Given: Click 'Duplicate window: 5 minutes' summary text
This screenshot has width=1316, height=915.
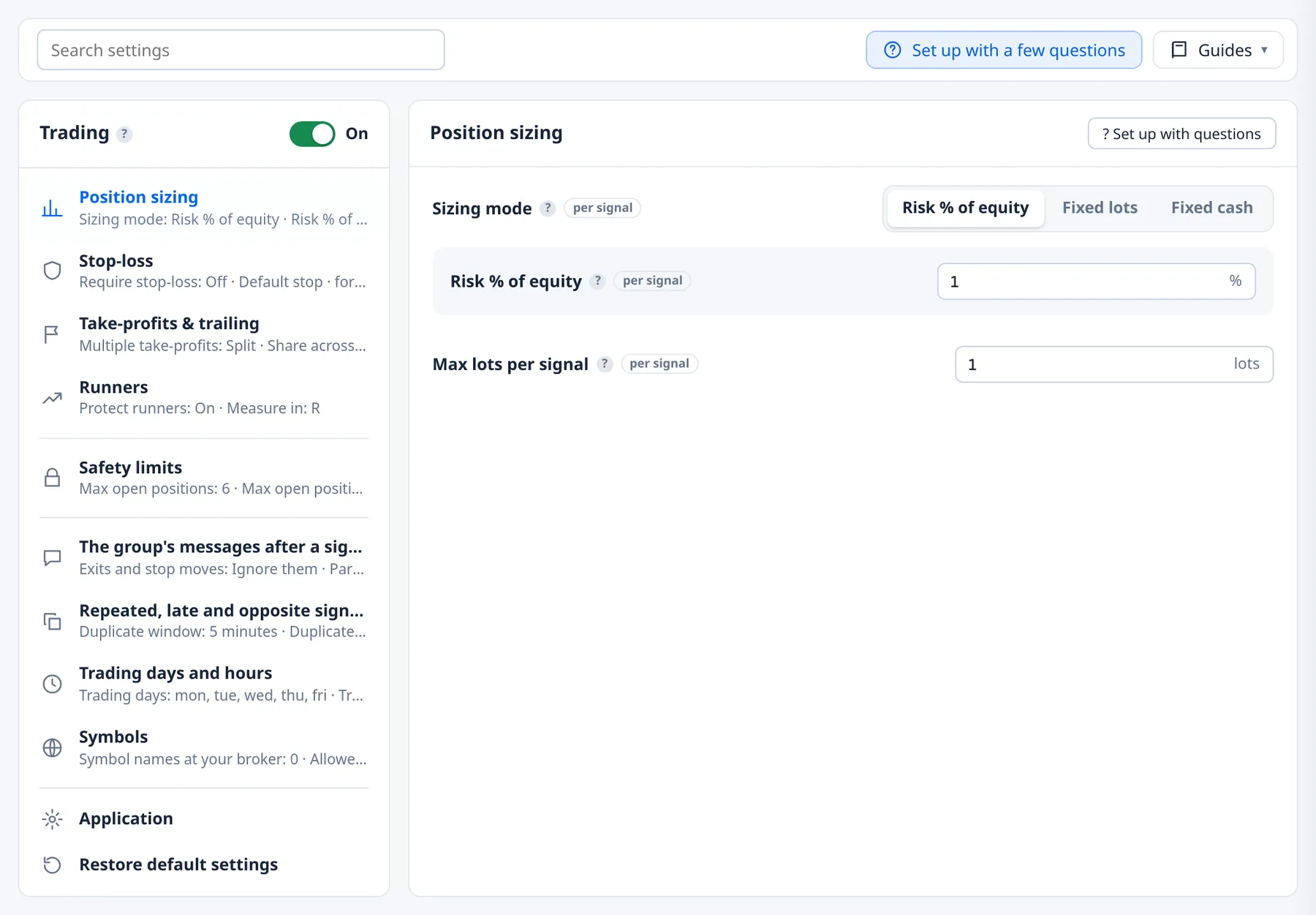Looking at the screenshot, I should [178, 632].
